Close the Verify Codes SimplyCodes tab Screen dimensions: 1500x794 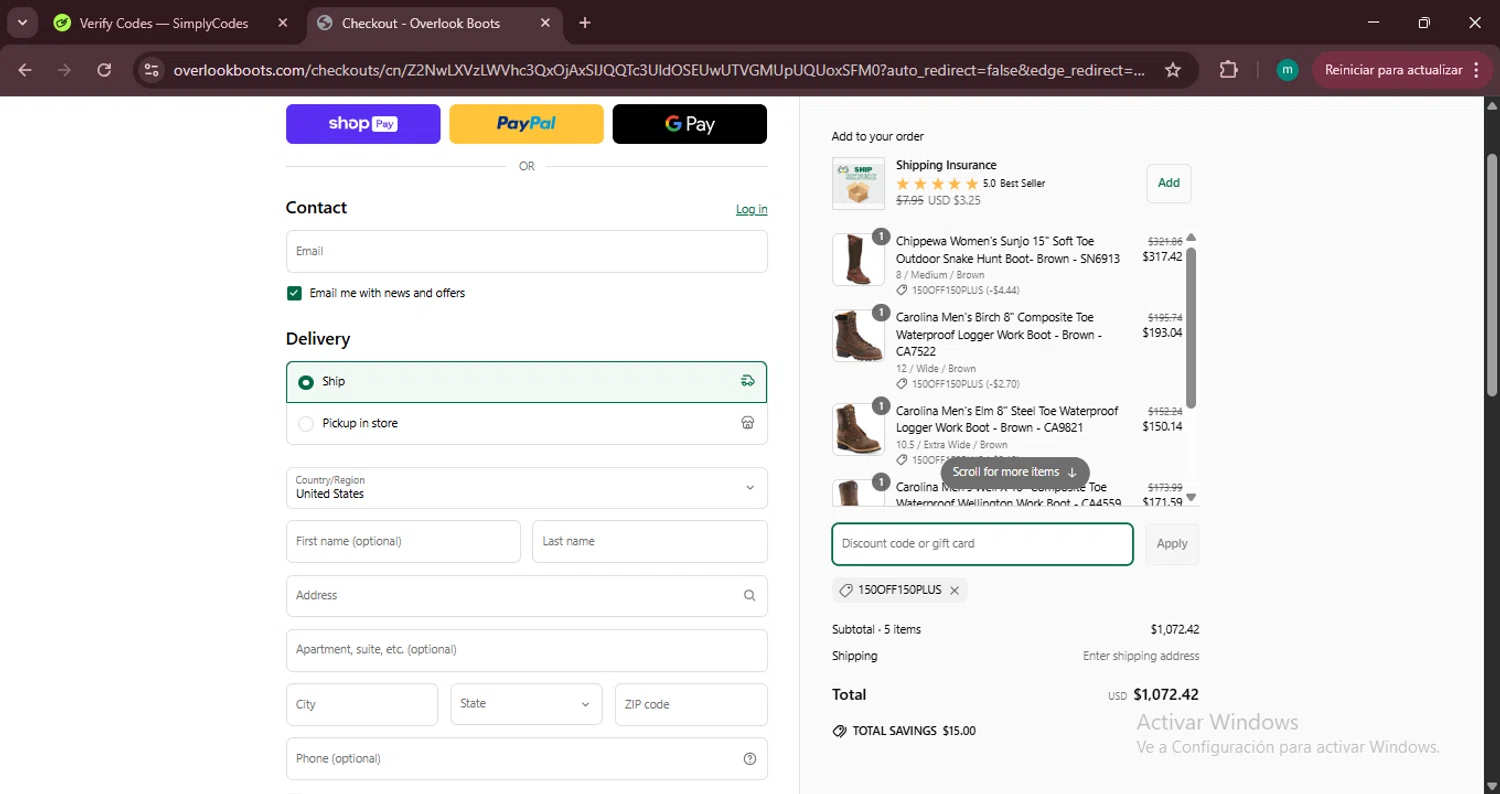pyautogui.click(x=283, y=23)
